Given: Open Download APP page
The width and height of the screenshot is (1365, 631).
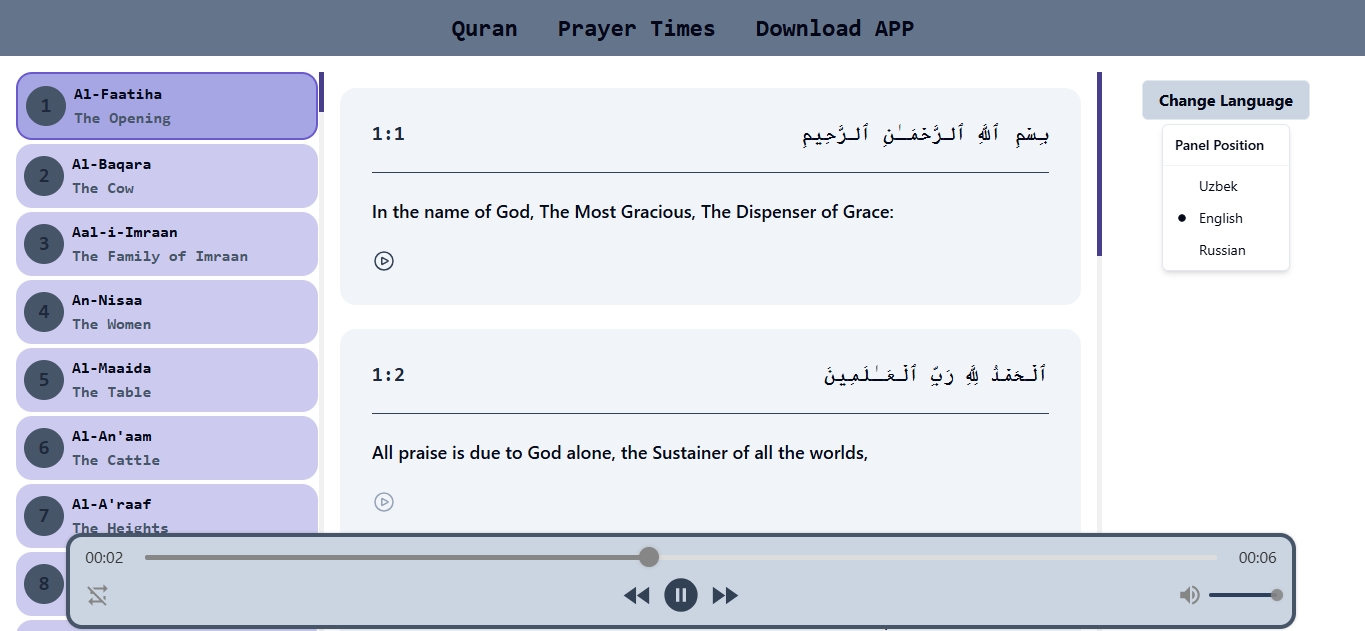Looking at the screenshot, I should pos(835,28).
